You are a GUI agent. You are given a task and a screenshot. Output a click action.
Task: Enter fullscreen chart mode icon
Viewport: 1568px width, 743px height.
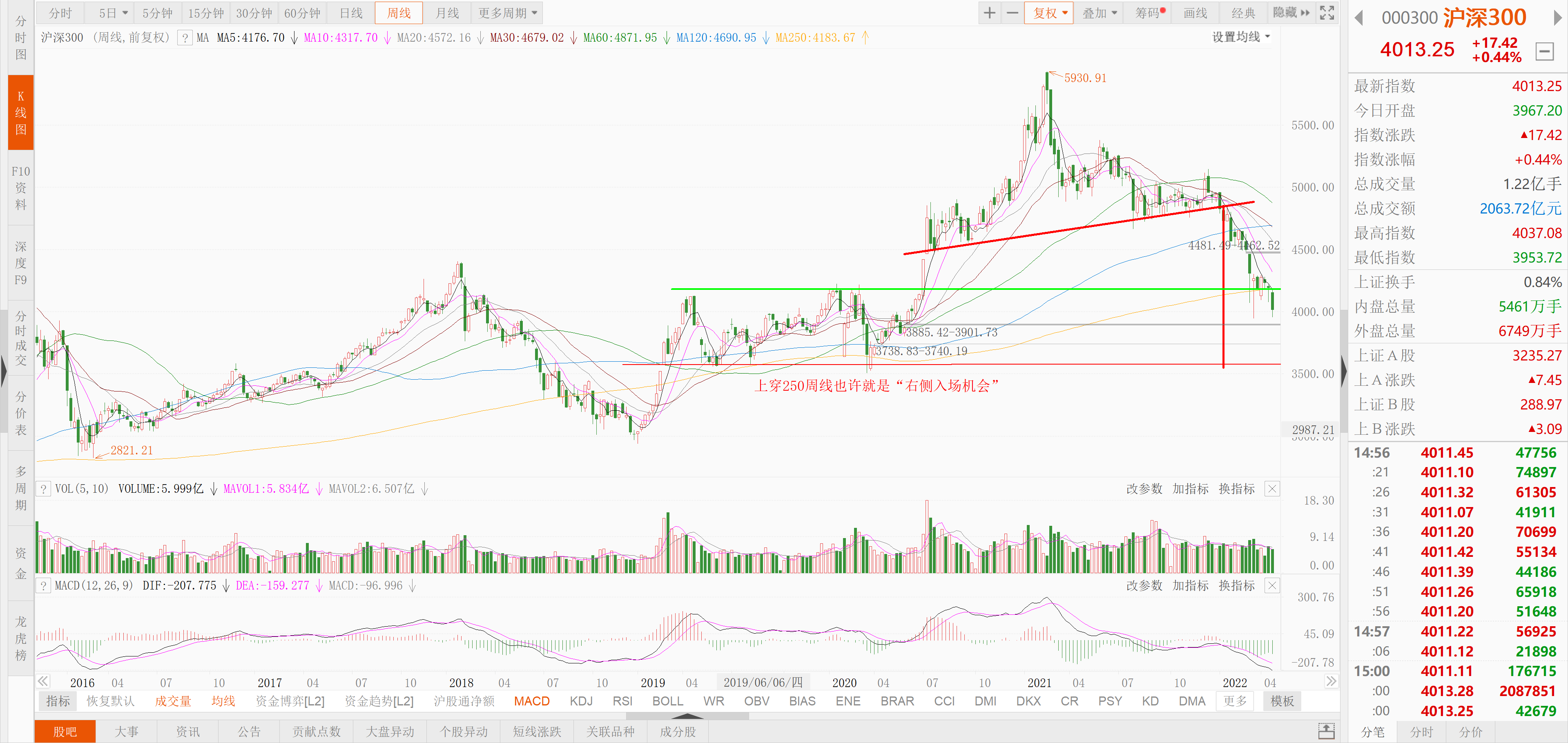[x=1327, y=13]
